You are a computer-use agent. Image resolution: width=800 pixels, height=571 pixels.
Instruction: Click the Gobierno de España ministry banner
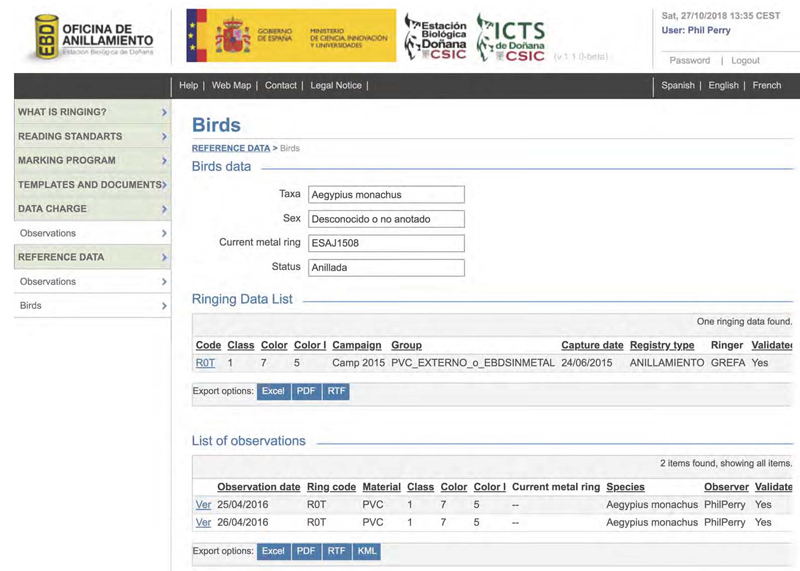(291, 35)
